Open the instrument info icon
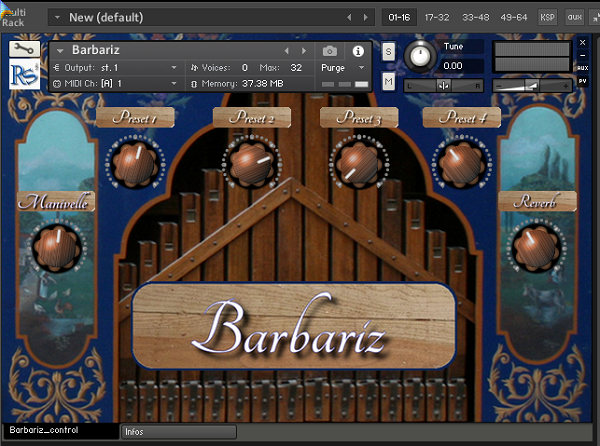Image resolution: width=600 pixels, height=446 pixels. pos(358,51)
